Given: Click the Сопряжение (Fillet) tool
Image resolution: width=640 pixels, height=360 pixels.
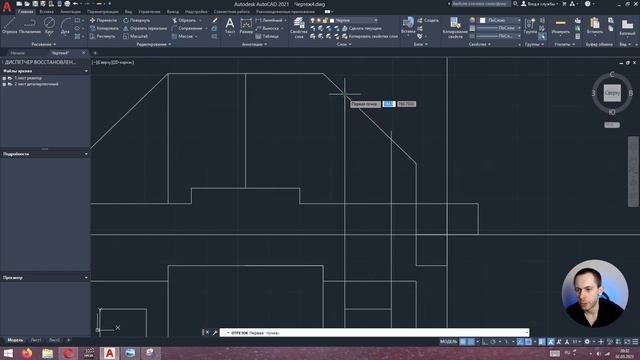Looking at the screenshot, I should point(187,28).
